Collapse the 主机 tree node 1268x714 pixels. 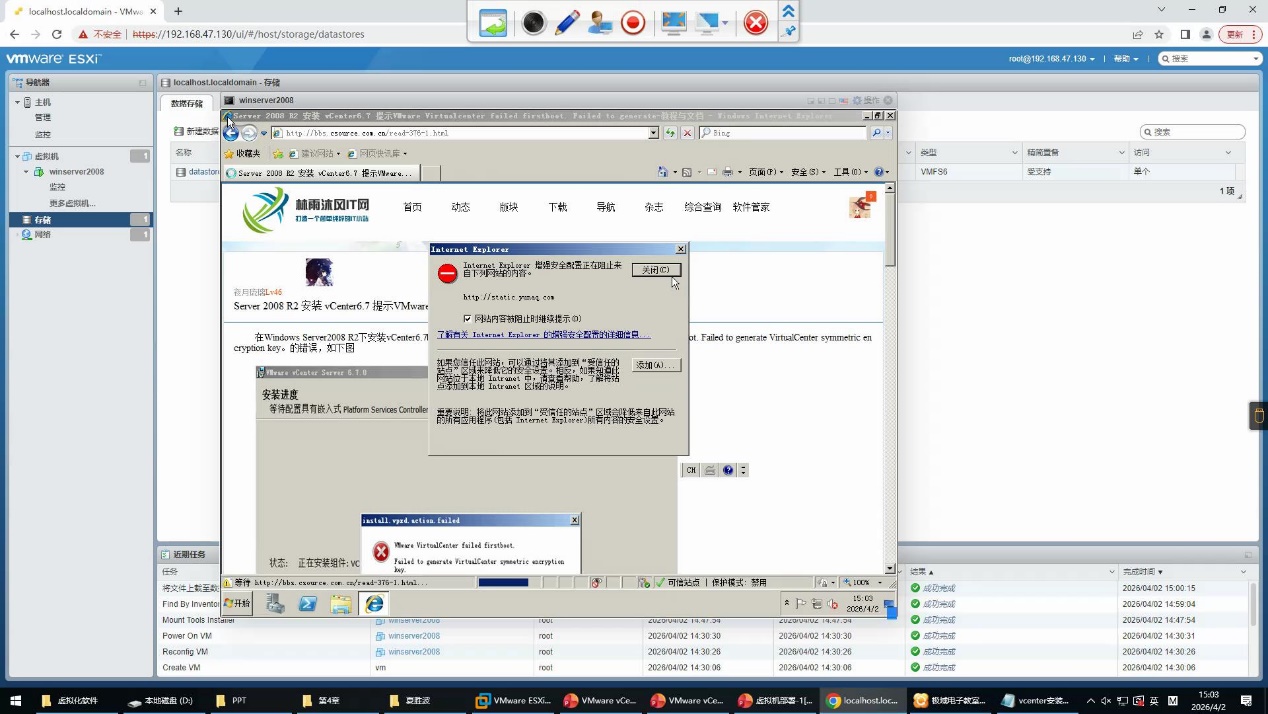17,103
